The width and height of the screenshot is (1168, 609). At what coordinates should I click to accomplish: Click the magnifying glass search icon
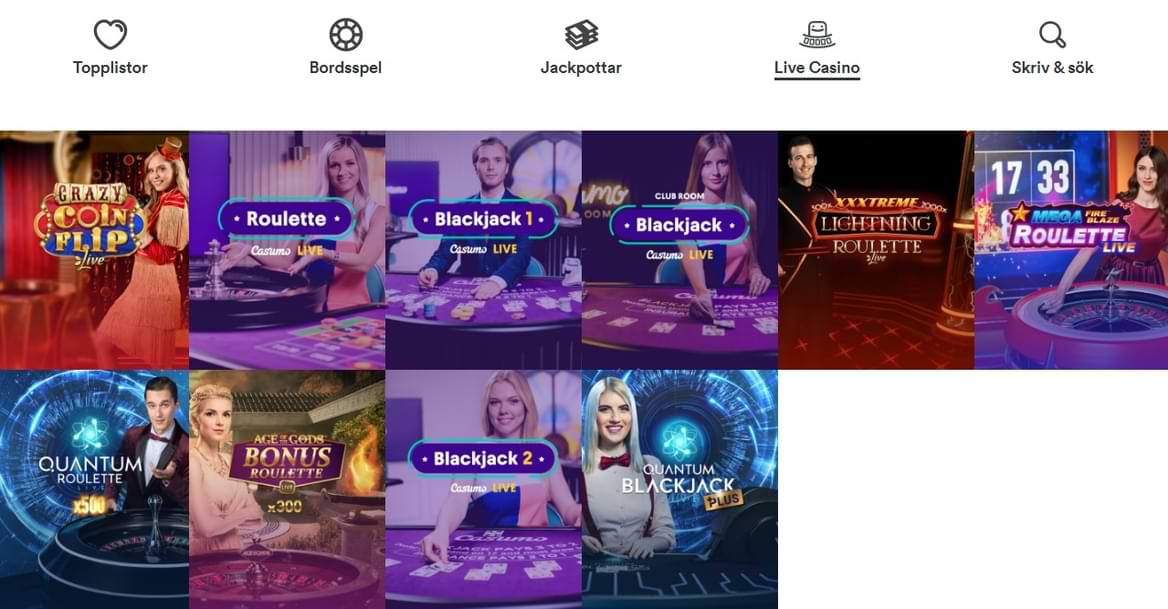click(1053, 34)
